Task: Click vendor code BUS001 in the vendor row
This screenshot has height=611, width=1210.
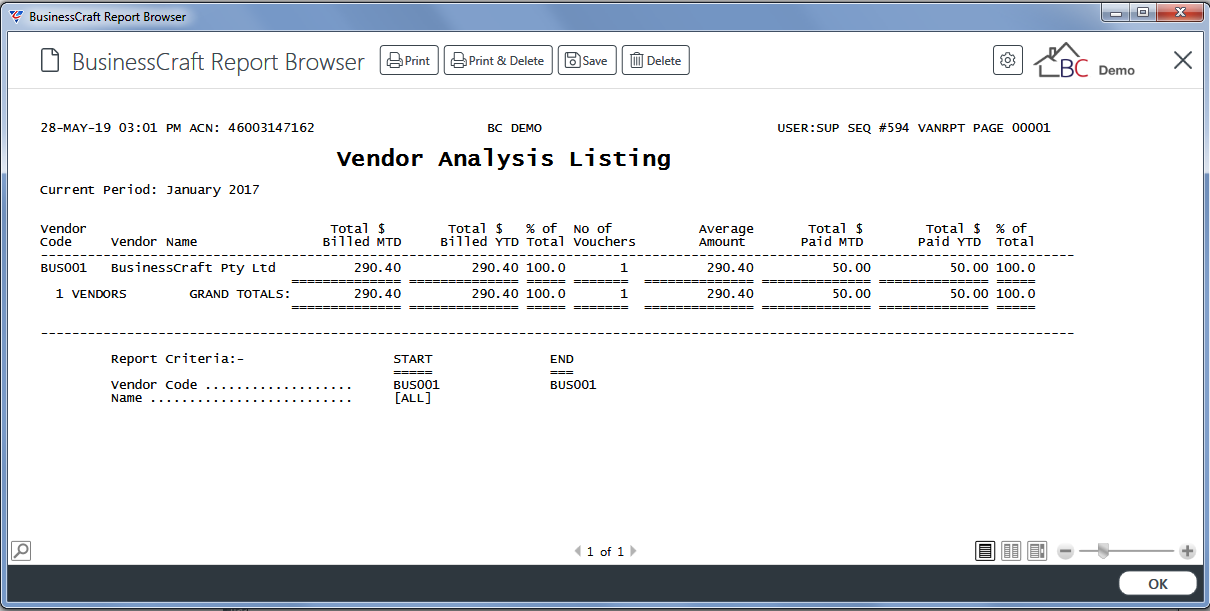Action: [63, 268]
